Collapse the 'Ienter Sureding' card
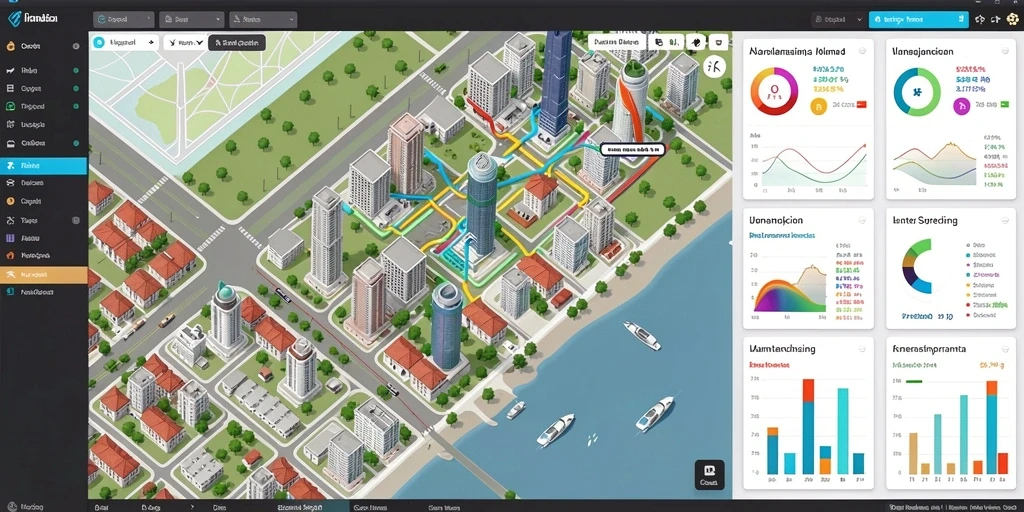The width and height of the screenshot is (1024, 512). [x=1005, y=220]
